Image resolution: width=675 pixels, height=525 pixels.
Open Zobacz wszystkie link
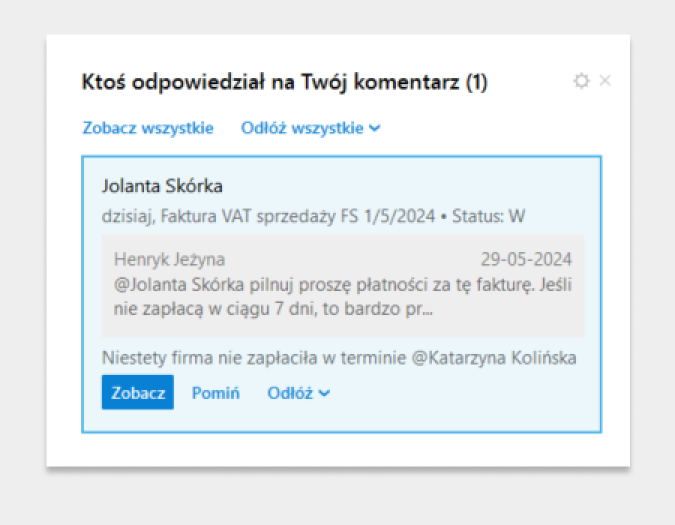pyautogui.click(x=148, y=128)
